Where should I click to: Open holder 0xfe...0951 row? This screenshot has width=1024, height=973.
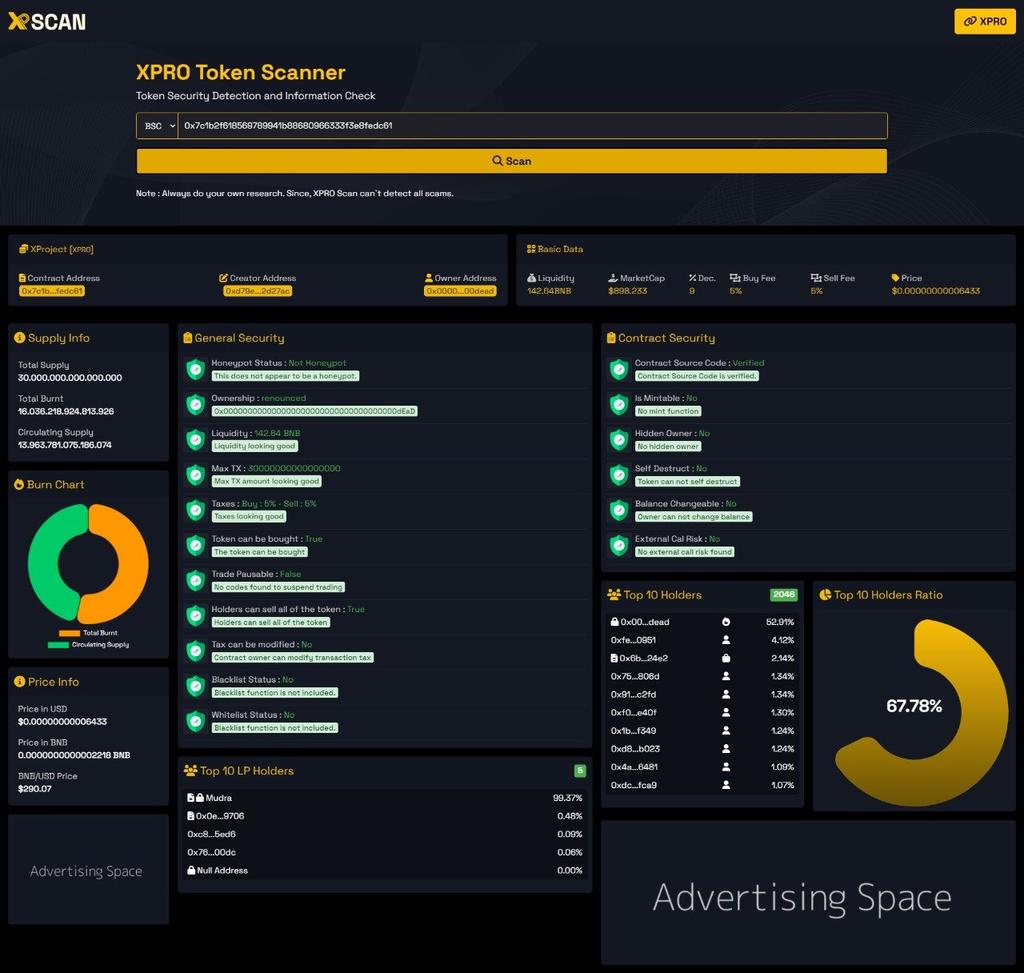point(702,640)
